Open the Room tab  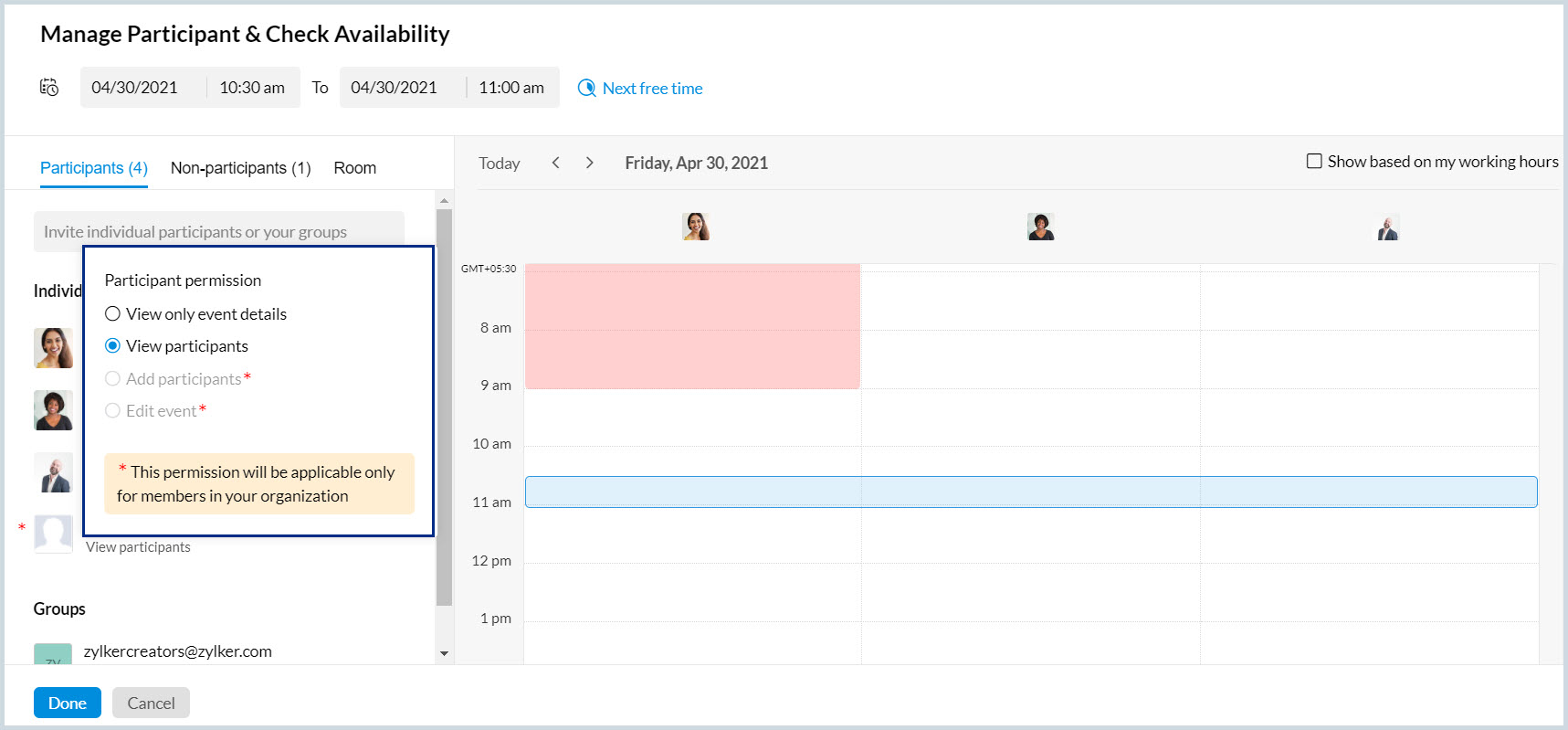(x=354, y=168)
